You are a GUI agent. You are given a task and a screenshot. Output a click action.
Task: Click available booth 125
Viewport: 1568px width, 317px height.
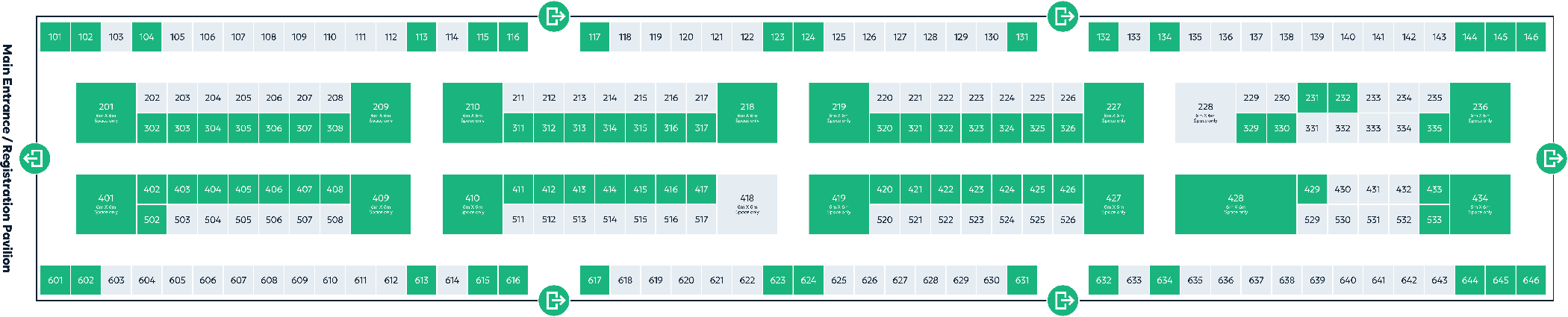839,37
